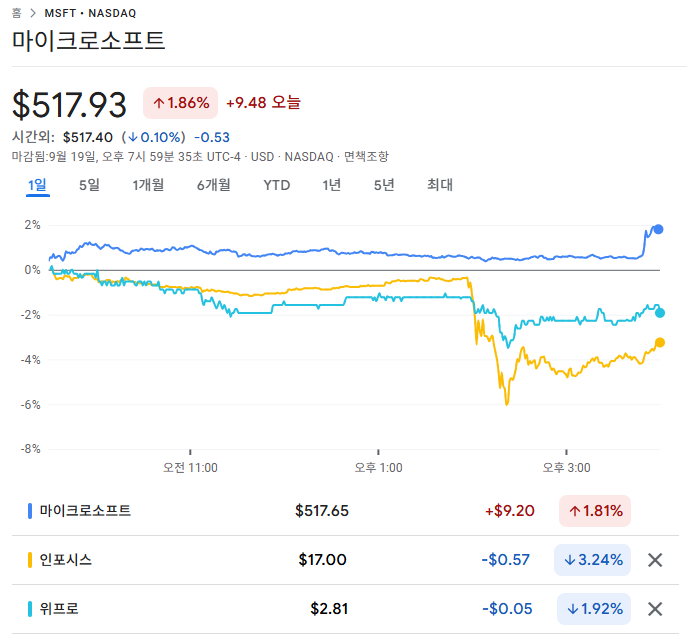Select the 1일 time range tab

click(38, 185)
